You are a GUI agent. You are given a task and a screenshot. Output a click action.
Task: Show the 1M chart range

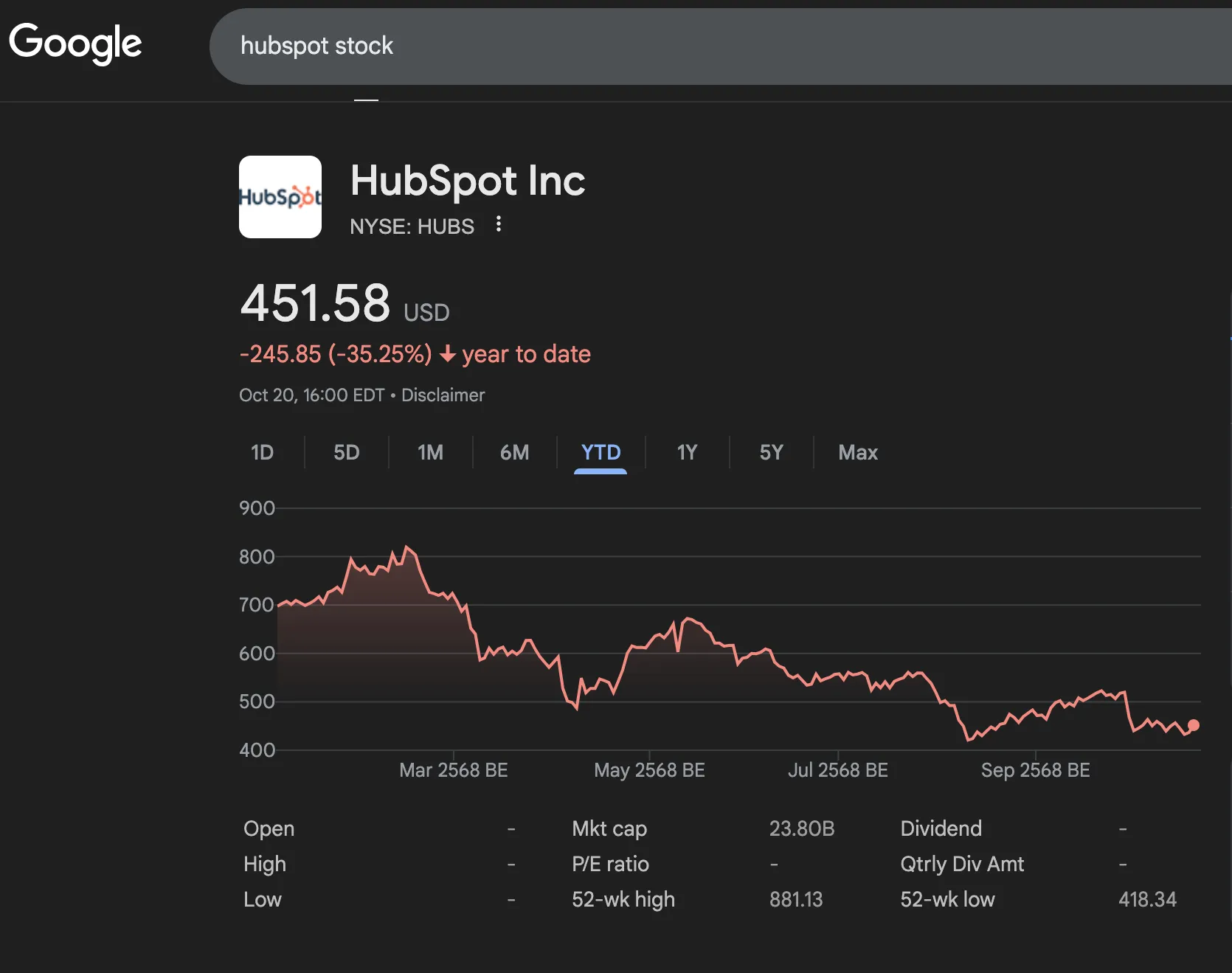(430, 452)
